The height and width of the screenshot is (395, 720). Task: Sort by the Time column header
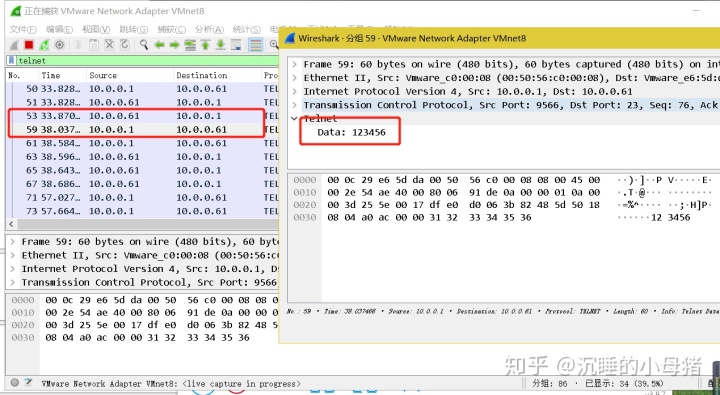(x=63, y=75)
